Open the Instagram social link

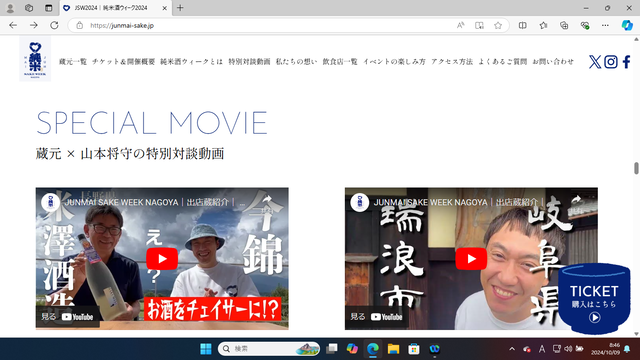tap(611, 62)
